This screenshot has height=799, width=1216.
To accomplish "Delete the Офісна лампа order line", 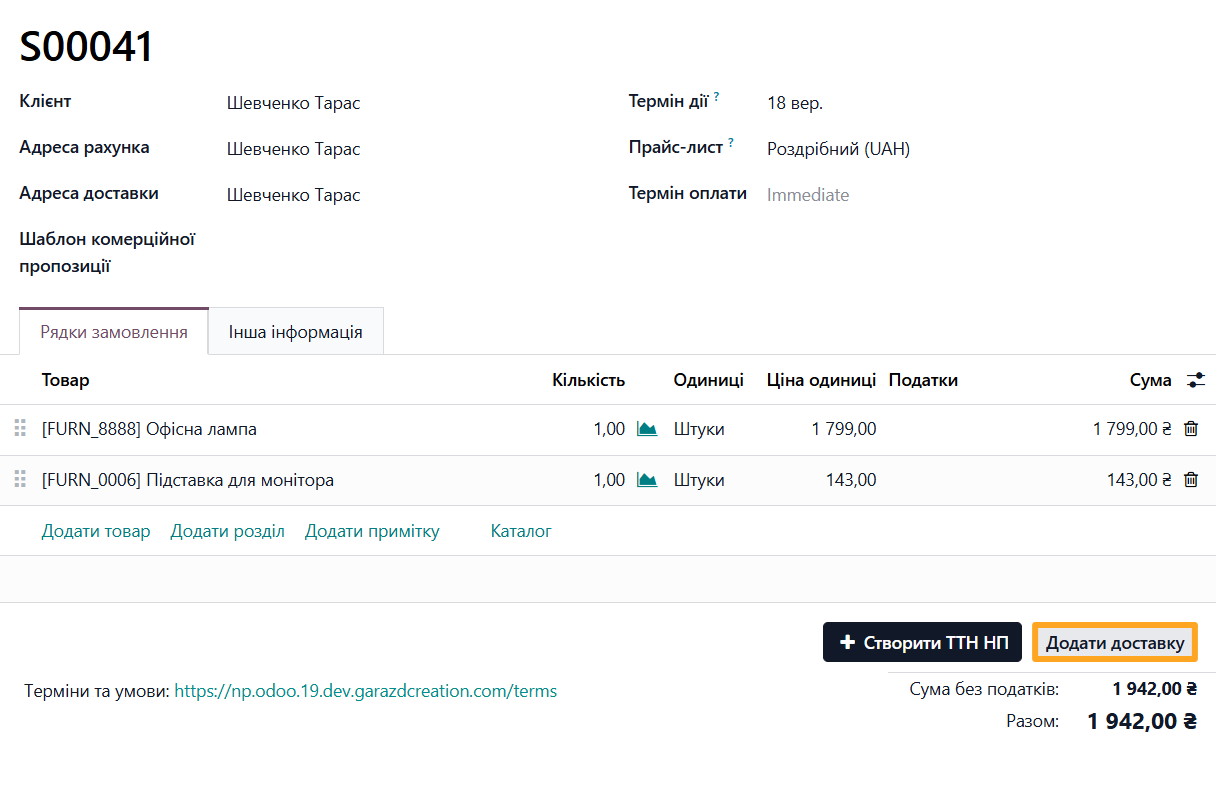I will (x=1190, y=429).
